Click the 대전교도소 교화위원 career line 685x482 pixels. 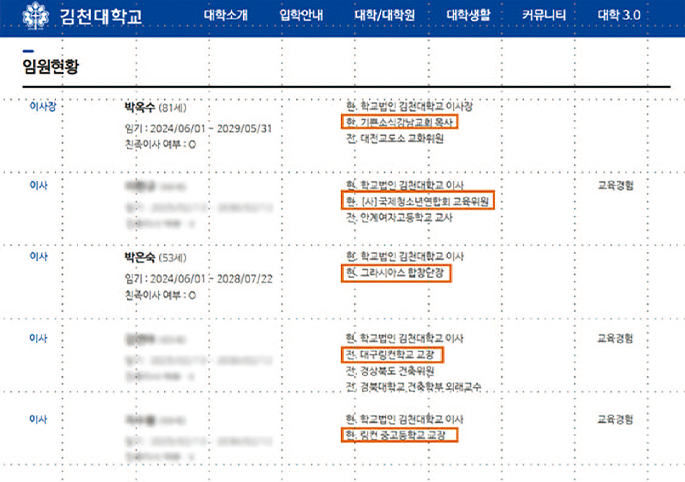(394, 138)
